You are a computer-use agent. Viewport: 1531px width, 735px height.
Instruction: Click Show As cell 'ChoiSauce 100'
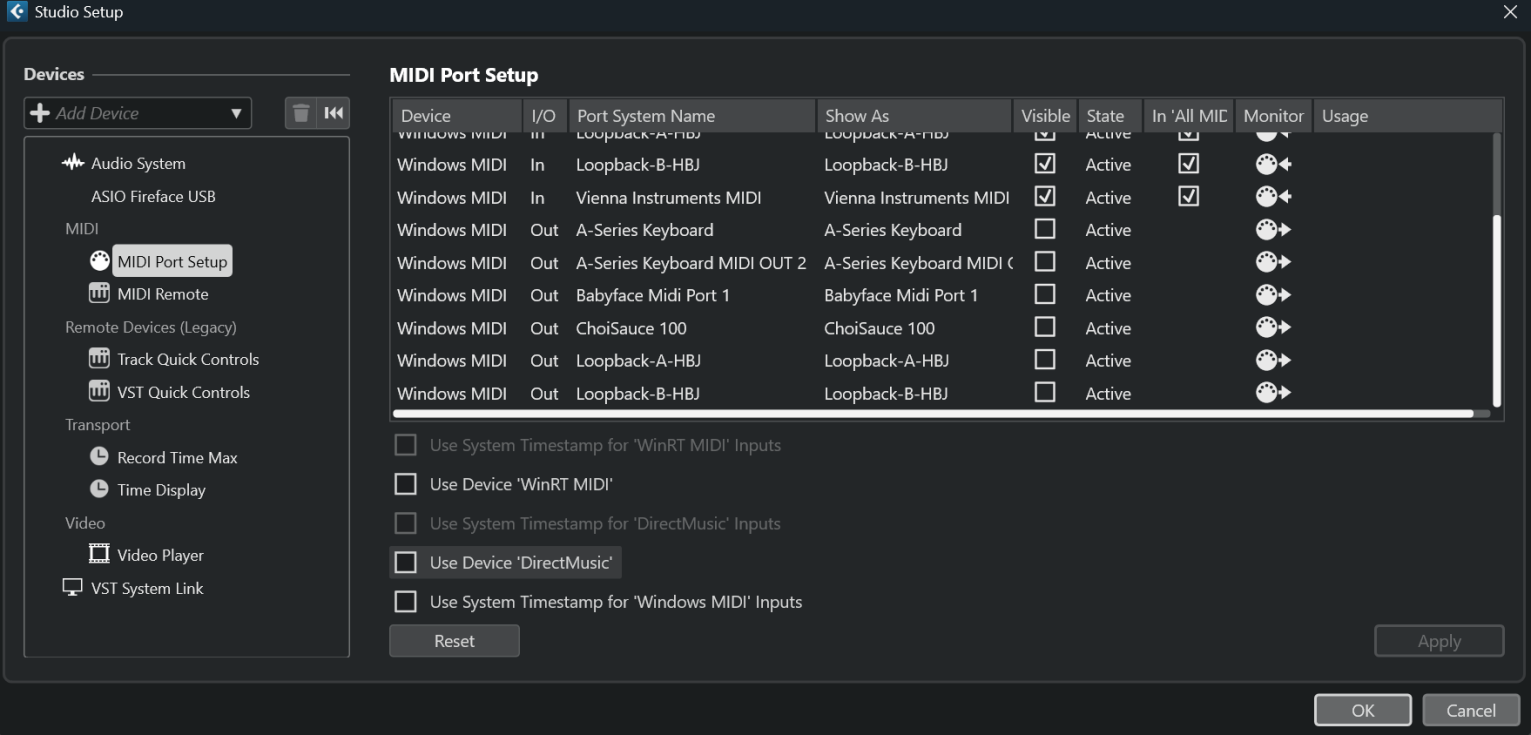click(879, 328)
